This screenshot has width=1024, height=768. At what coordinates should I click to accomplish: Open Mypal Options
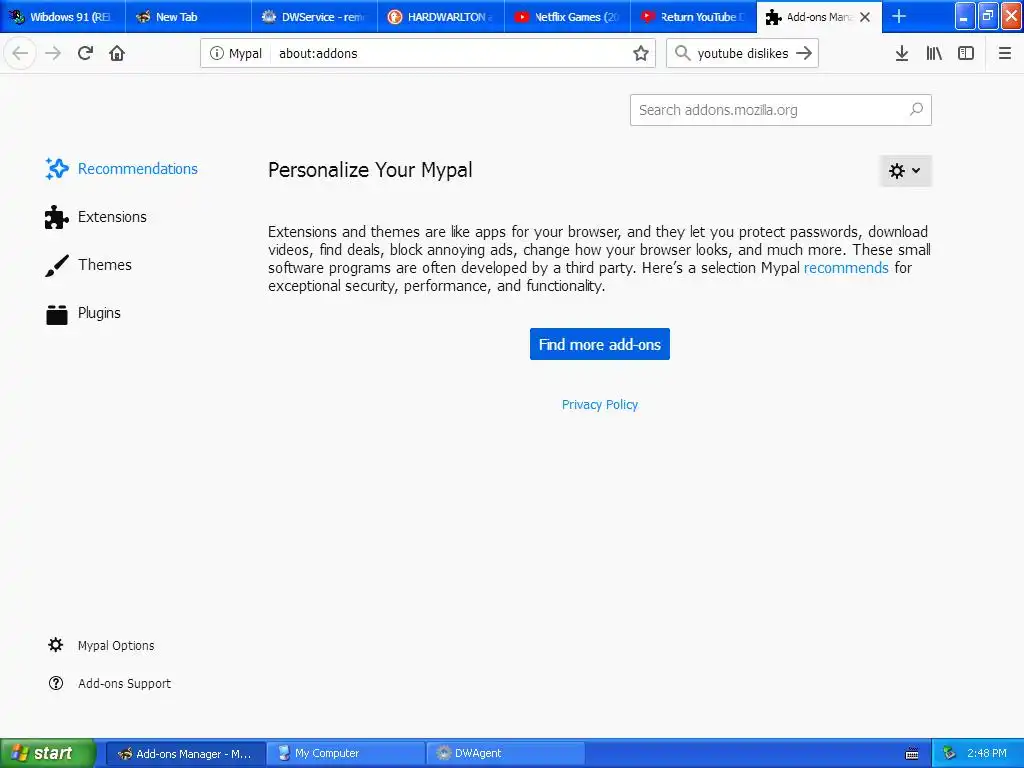pyautogui.click(x=101, y=645)
